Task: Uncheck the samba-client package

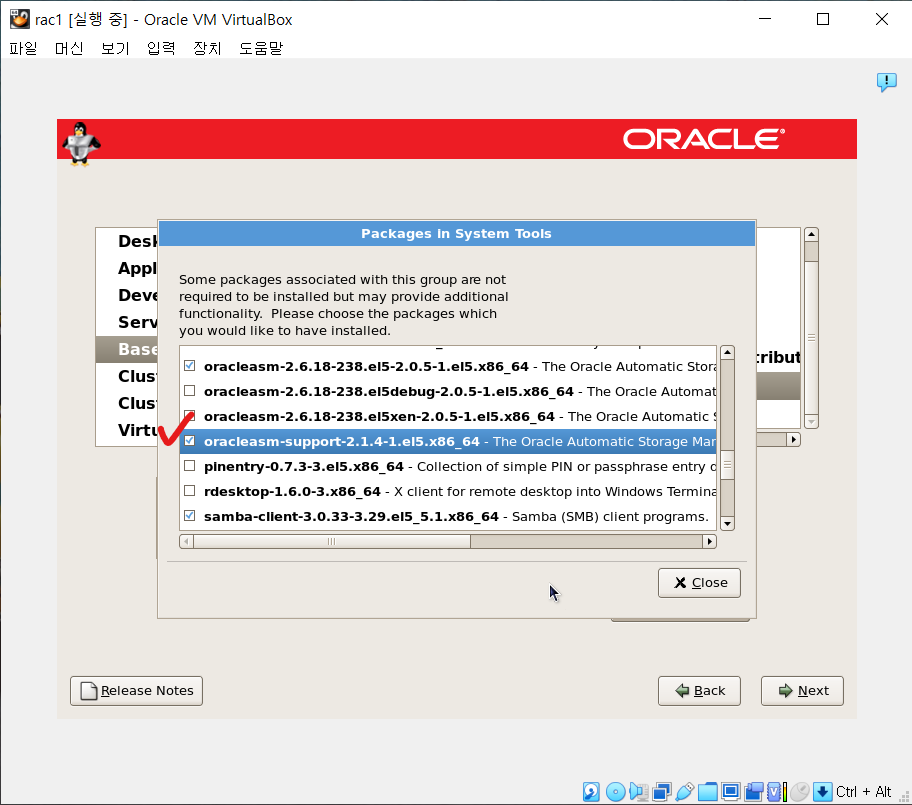Action: 190,516
